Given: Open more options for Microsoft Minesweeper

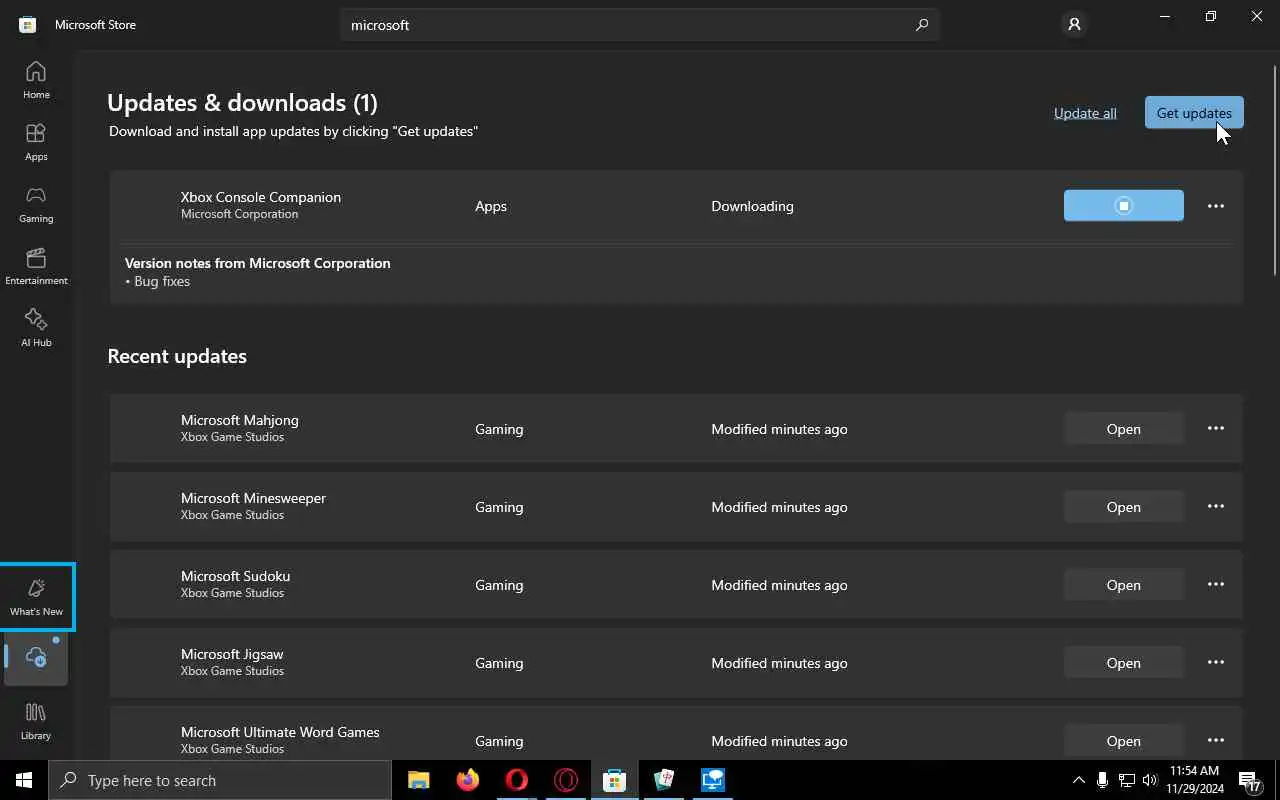Looking at the screenshot, I should (x=1216, y=506).
